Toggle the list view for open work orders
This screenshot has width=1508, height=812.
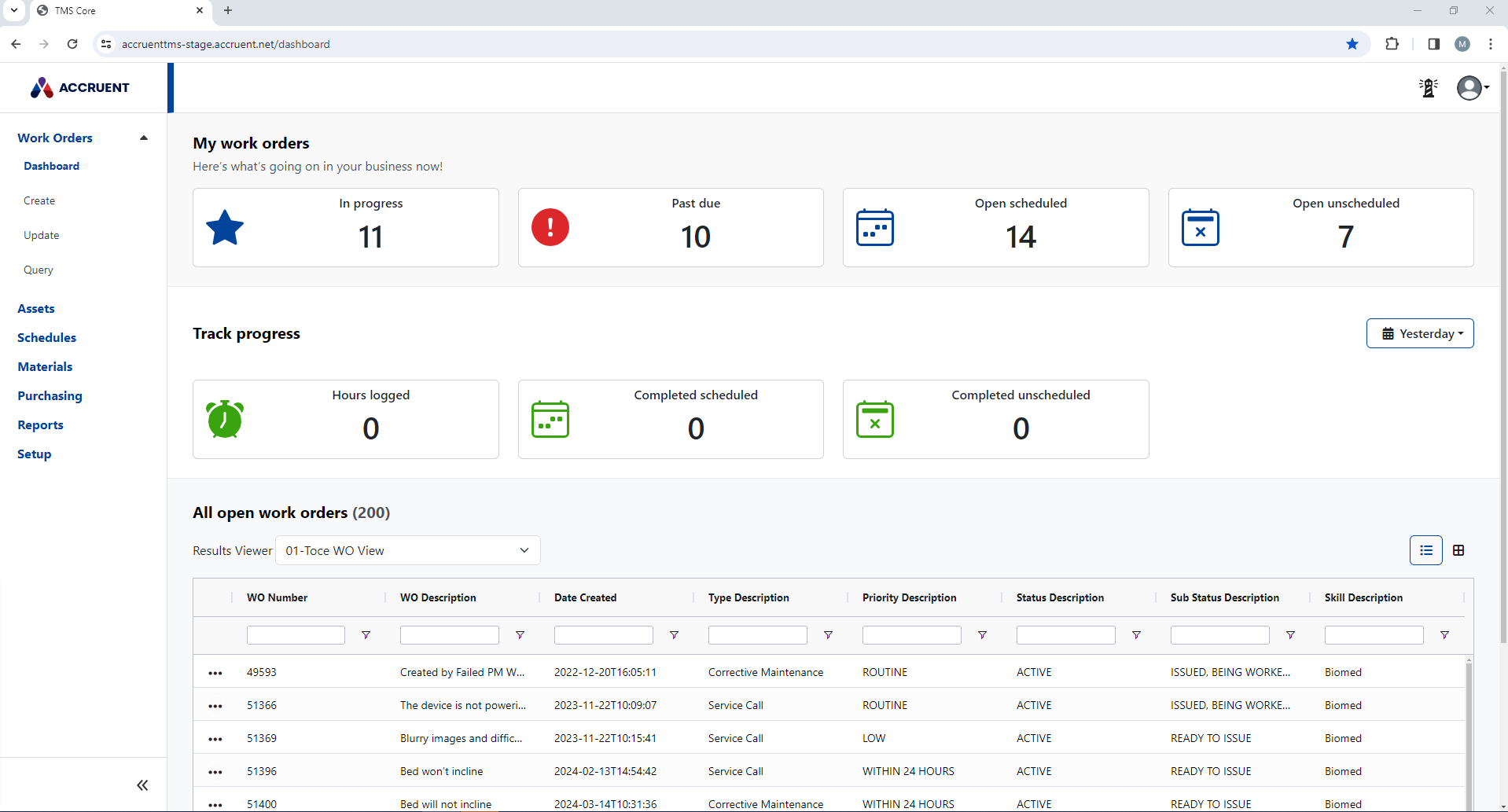point(1425,550)
